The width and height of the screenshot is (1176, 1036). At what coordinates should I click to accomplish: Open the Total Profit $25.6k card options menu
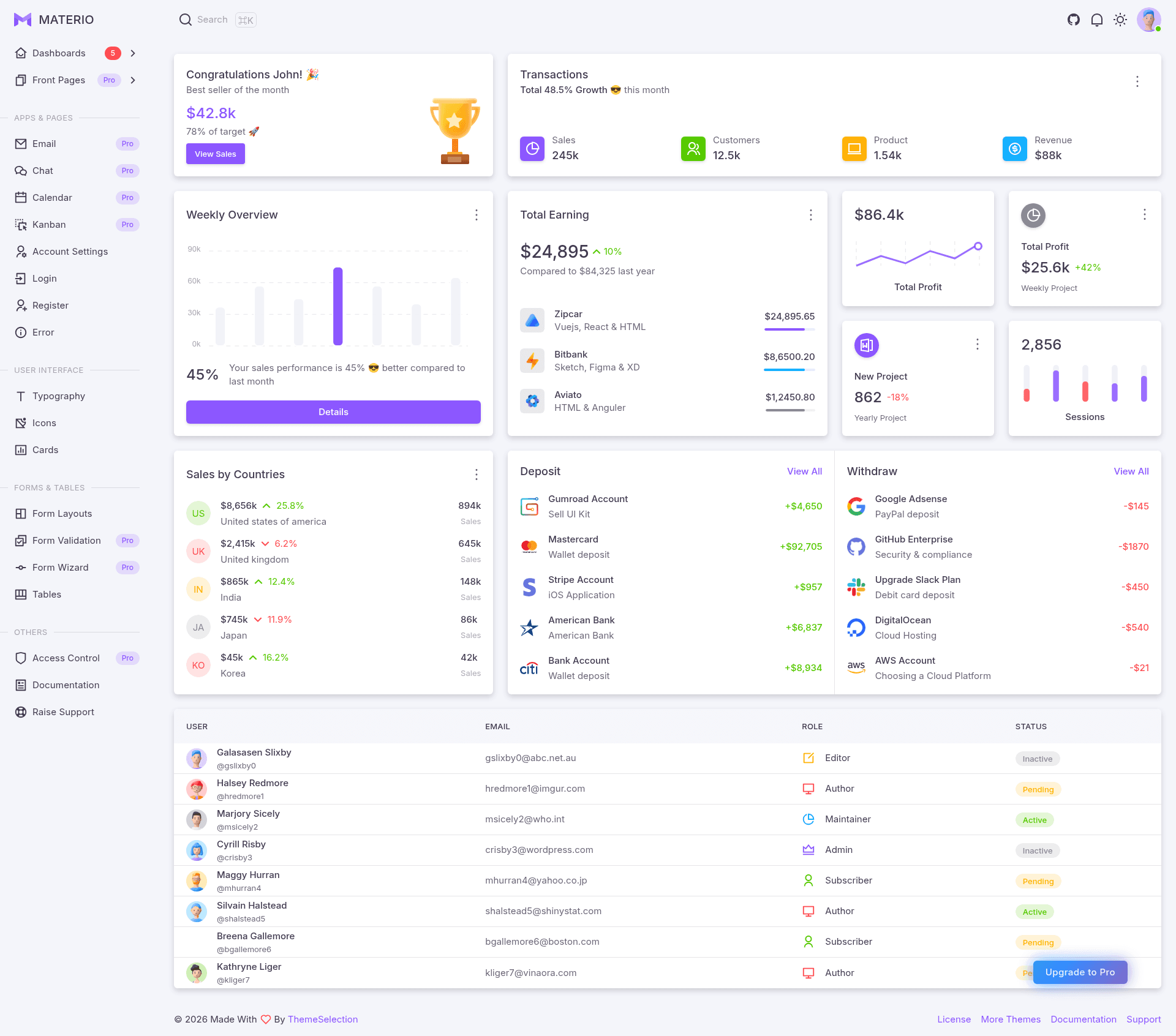[x=1145, y=214]
